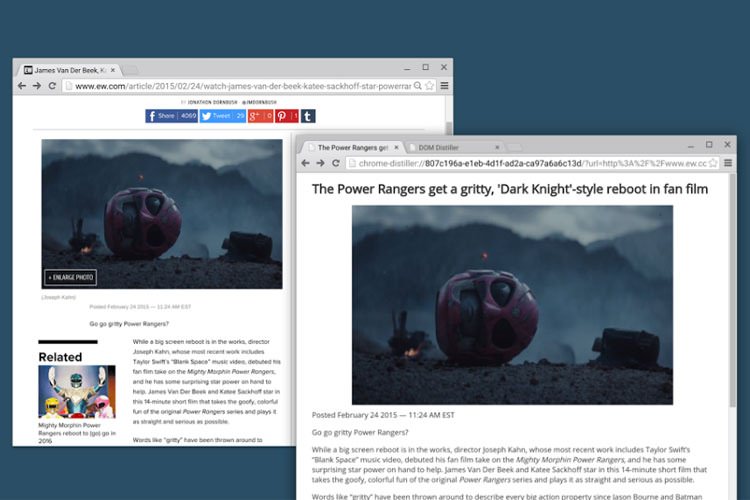This screenshot has height=500, width=750.
Task: Open Chrome menu in distiller window
Action: [728, 163]
